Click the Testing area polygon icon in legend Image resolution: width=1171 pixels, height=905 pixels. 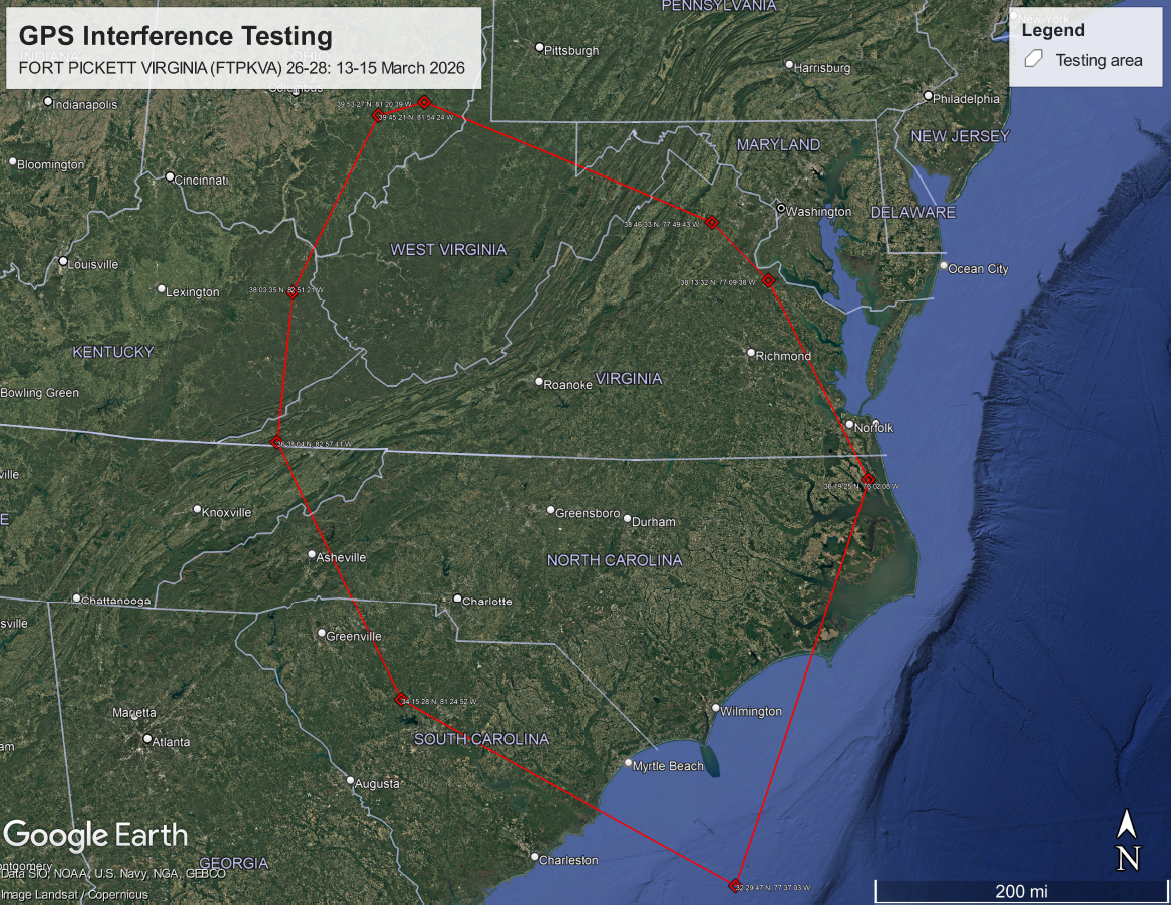1034,60
